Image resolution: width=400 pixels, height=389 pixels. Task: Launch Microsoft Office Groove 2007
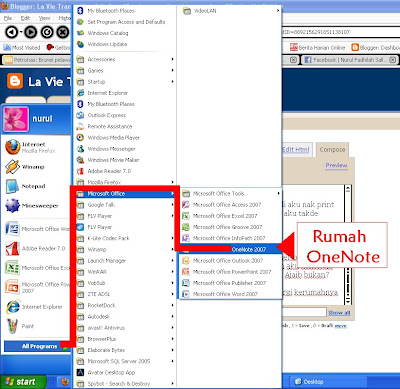coord(231,227)
